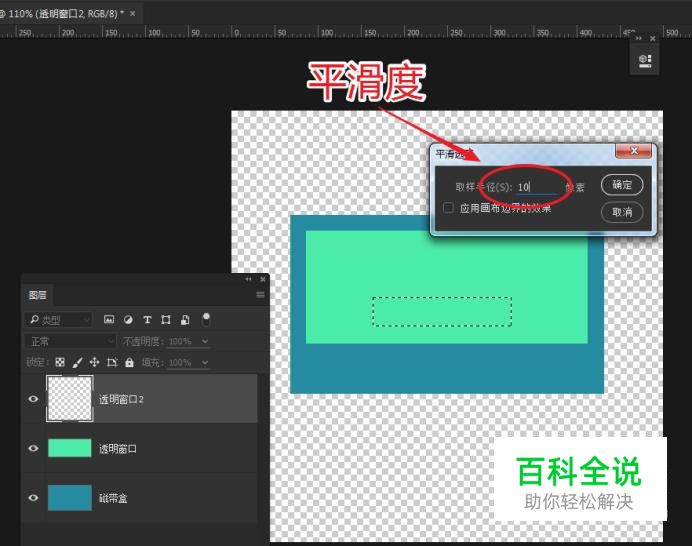
Task: Open the blend mode 正常 dropdown
Action: click(x=71, y=341)
